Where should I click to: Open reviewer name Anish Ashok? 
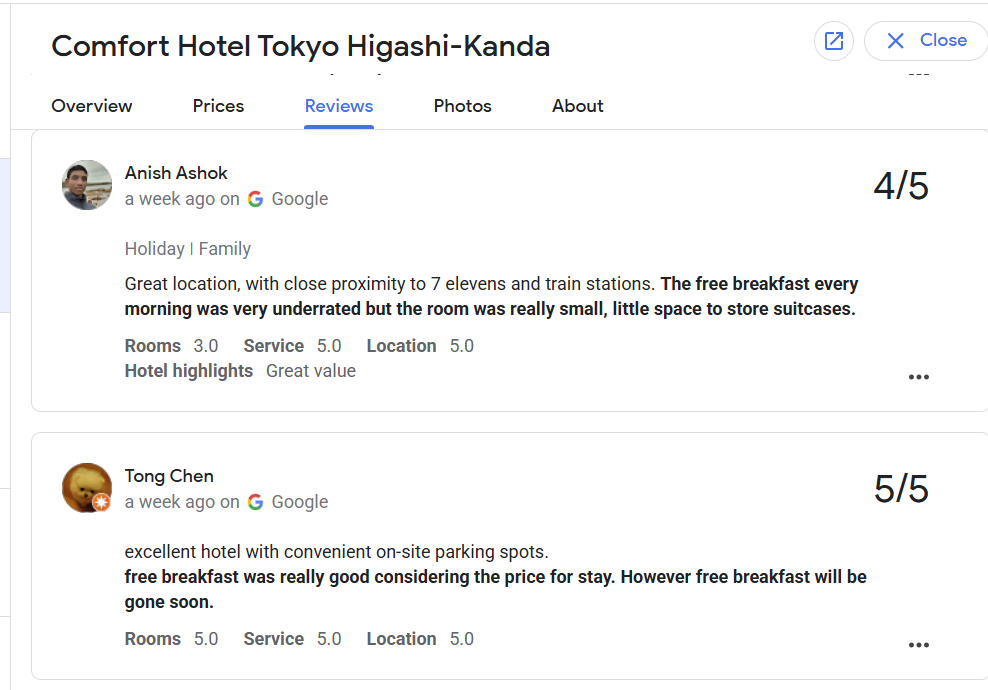pyautogui.click(x=176, y=173)
